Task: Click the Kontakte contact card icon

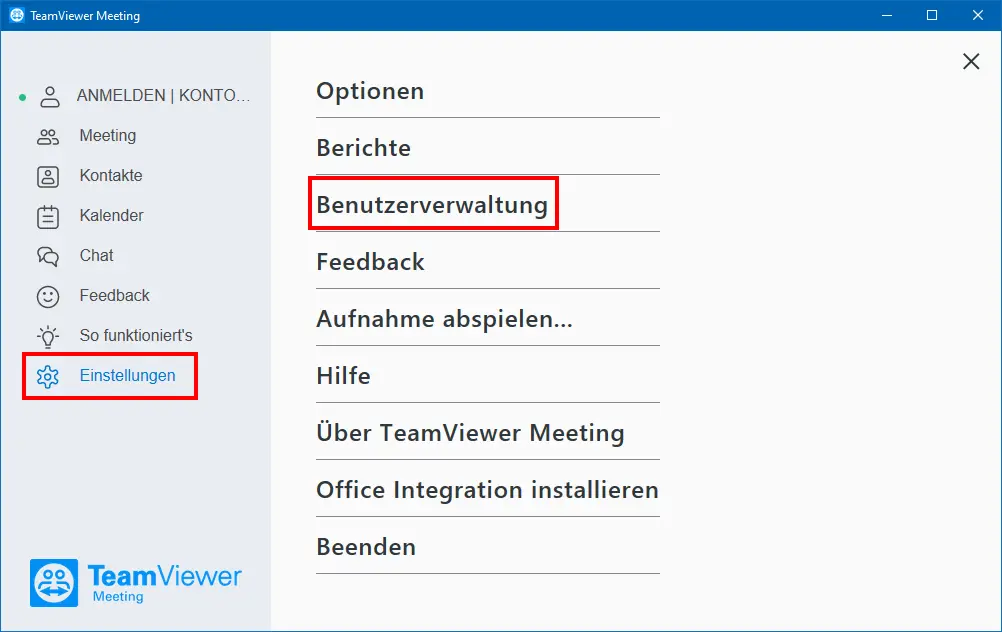Action: (x=48, y=176)
